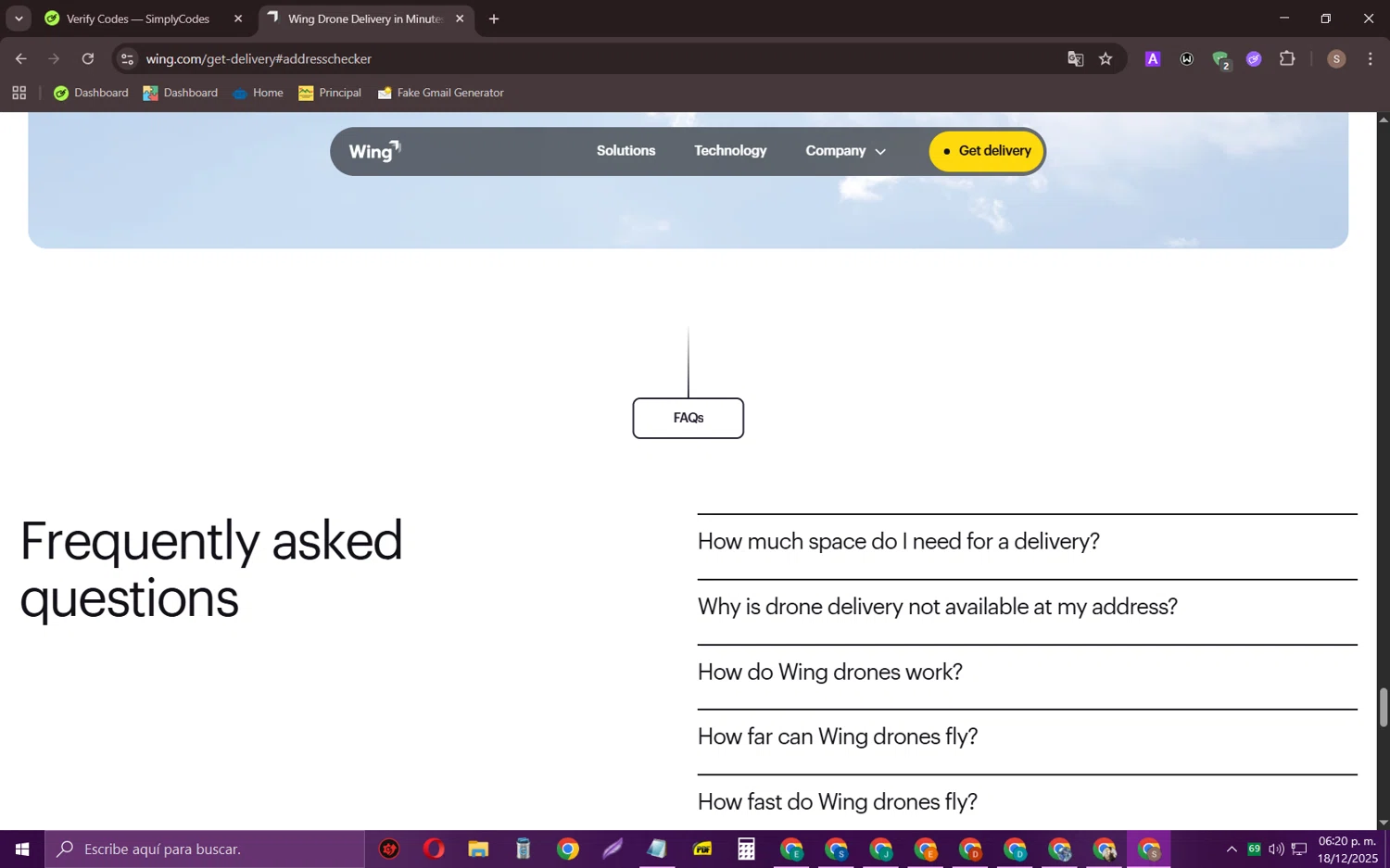The image size is (1390, 868).
Task: Open the Windows Start menu
Action: pyautogui.click(x=22, y=849)
